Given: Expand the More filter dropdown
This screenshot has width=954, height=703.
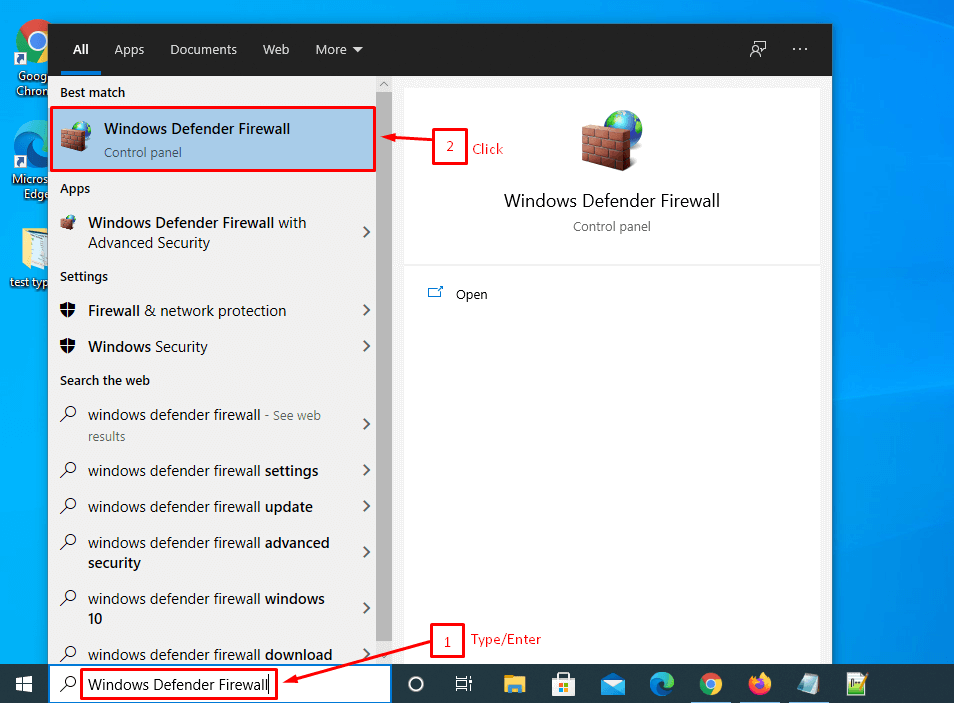Looking at the screenshot, I should (x=339, y=49).
